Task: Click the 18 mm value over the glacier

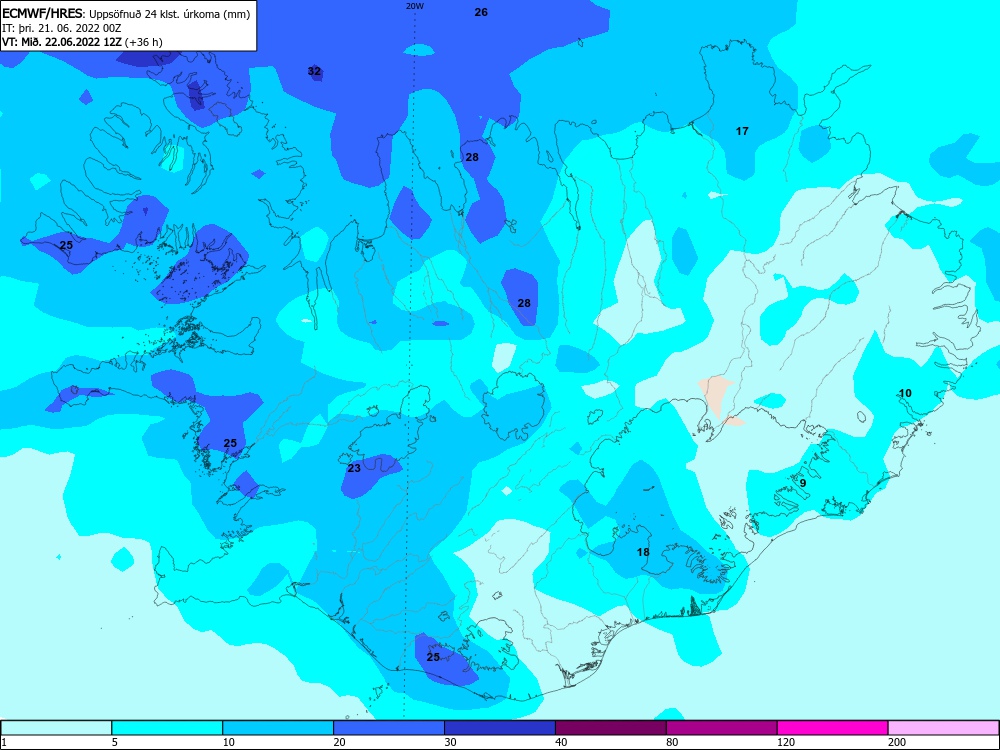Action: [643, 552]
